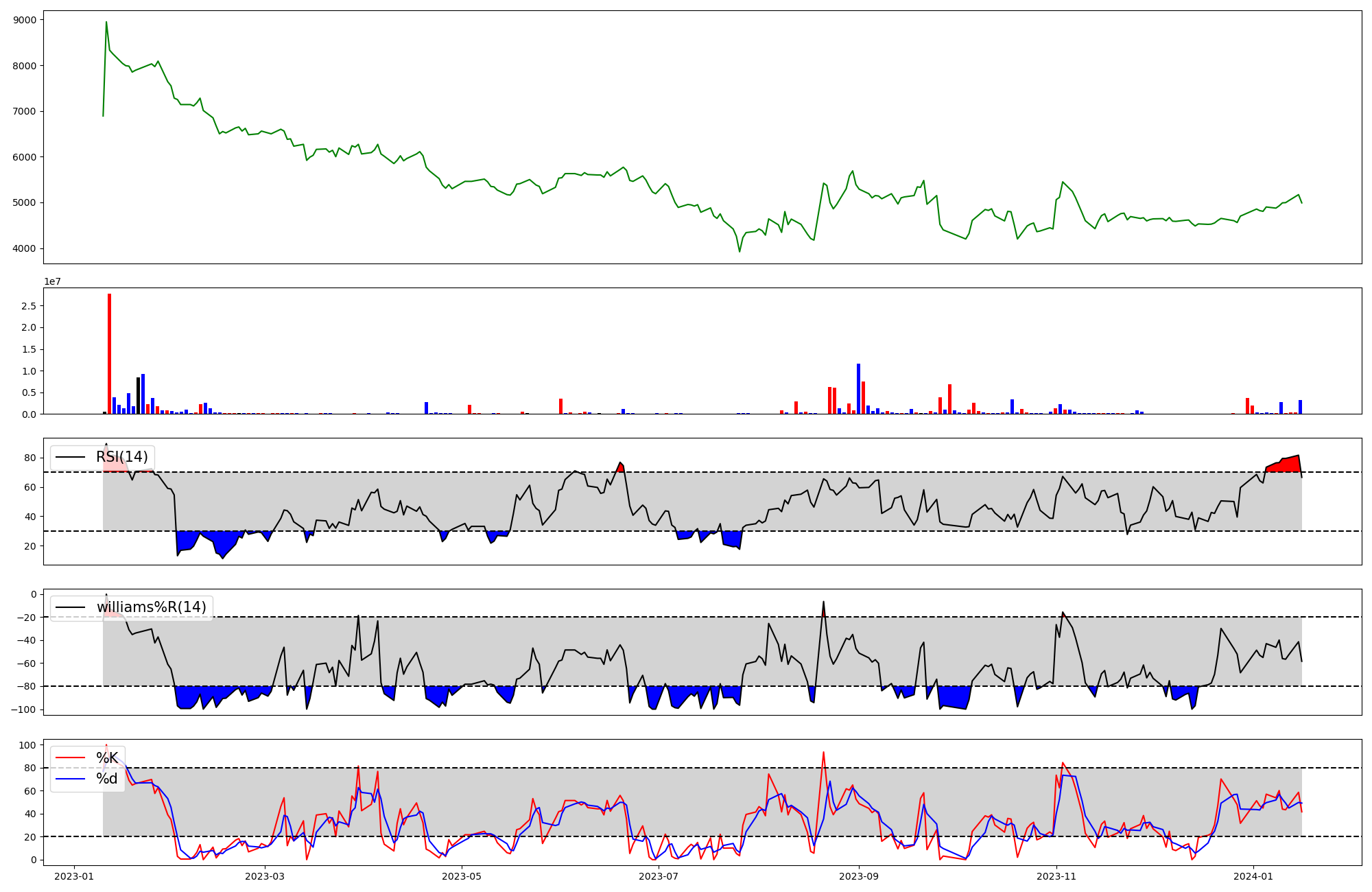Click the 2023-01 x-axis date label
The image size is (1372, 892).
(73, 876)
